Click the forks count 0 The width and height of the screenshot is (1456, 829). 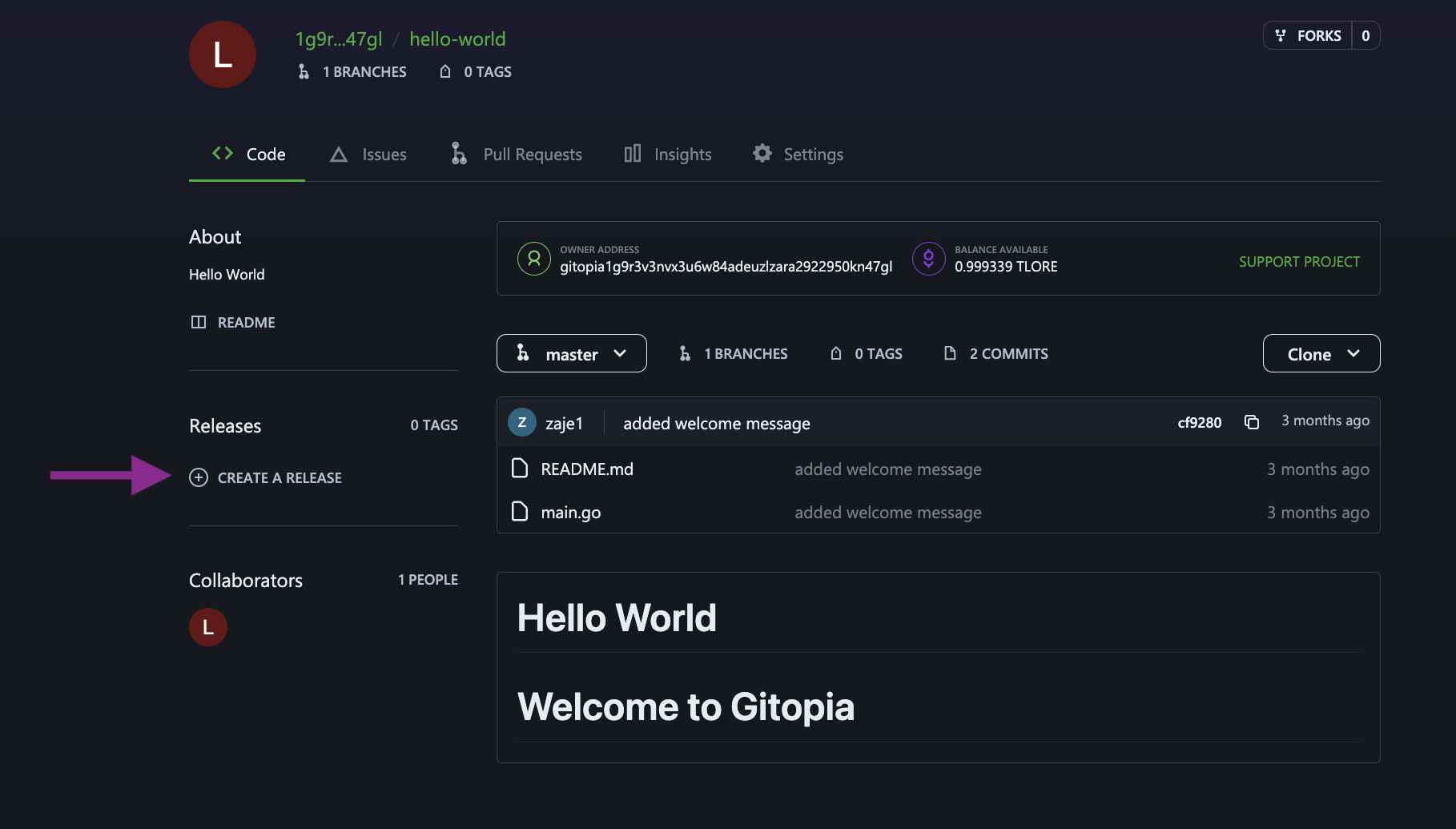1366,35
